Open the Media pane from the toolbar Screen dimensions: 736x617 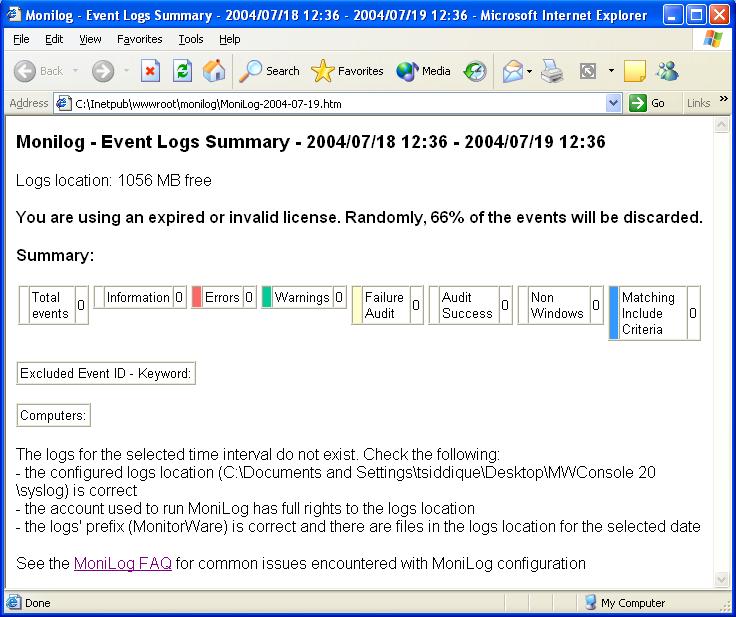(423, 71)
